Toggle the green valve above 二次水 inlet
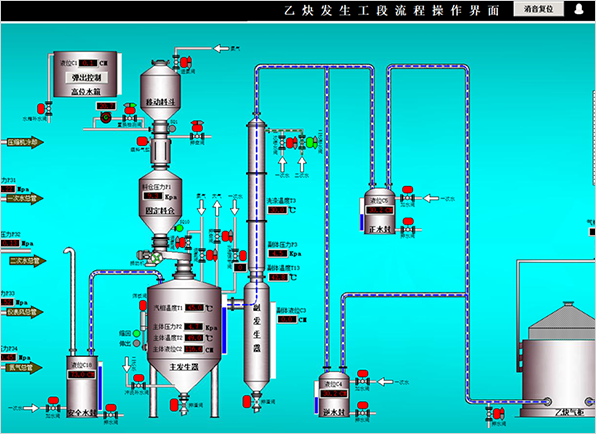 (308, 142)
